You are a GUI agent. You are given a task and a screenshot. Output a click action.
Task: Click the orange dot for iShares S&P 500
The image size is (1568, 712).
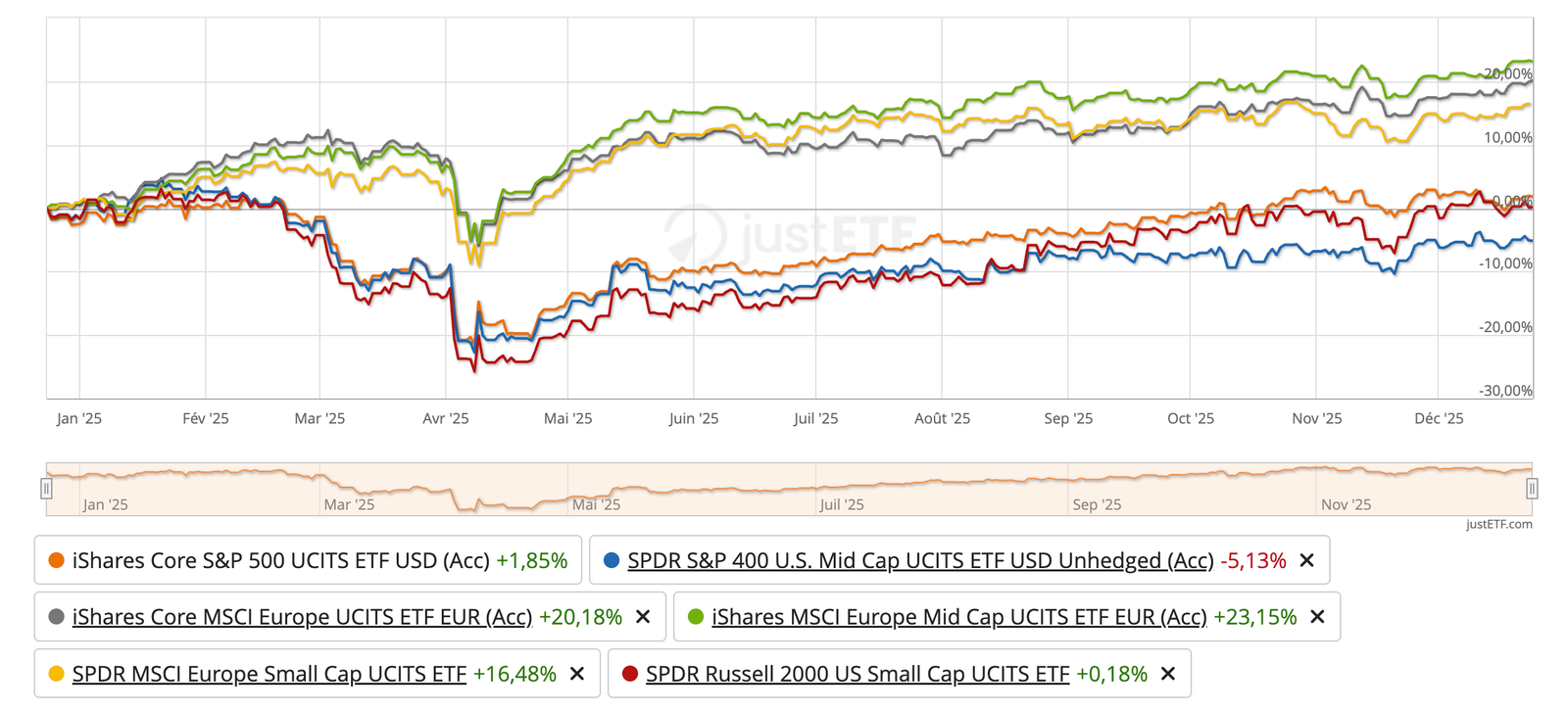pyautogui.click(x=56, y=560)
